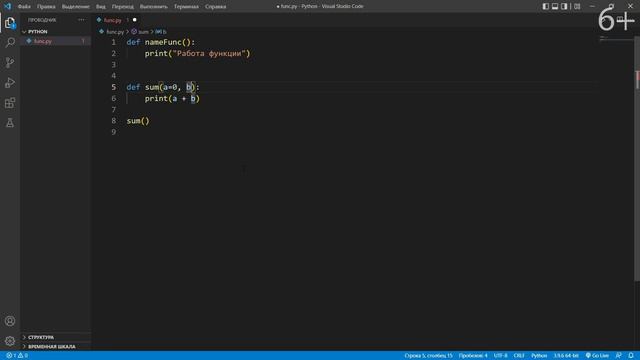Toggle secondary side bar layout icon
This screenshot has width=640, height=360.
pos(564,6)
